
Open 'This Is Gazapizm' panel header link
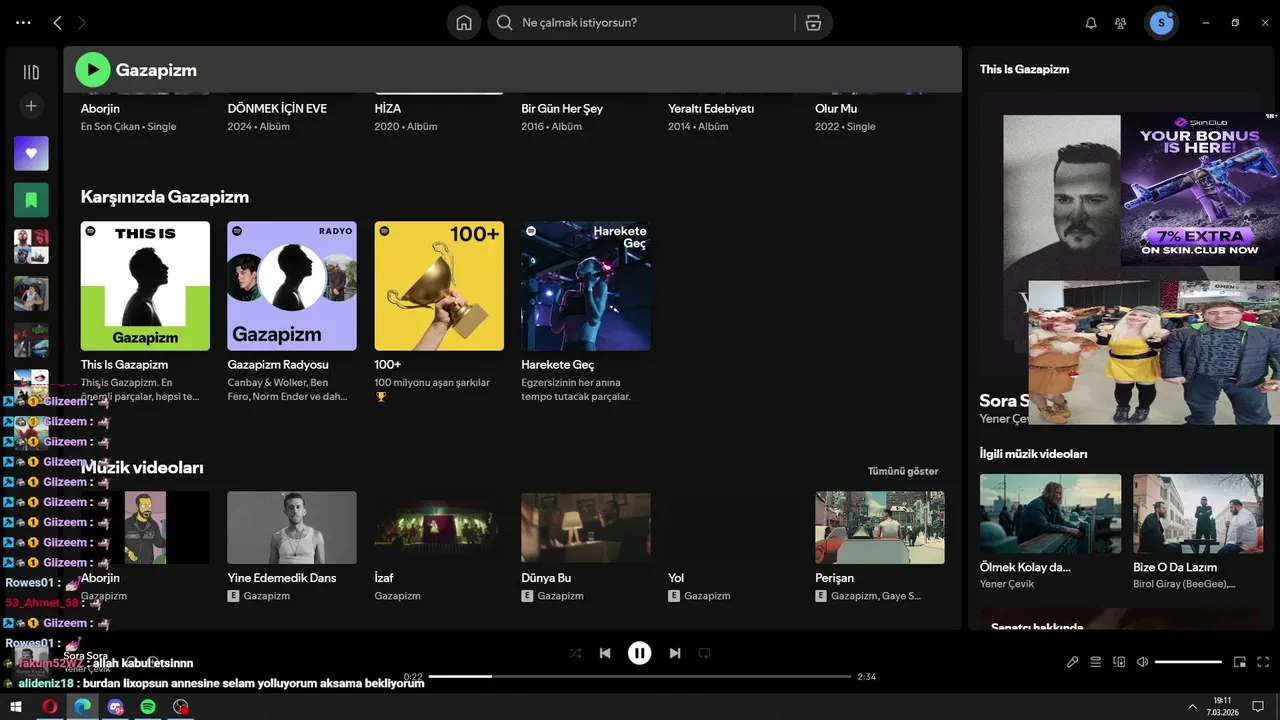pos(1024,69)
